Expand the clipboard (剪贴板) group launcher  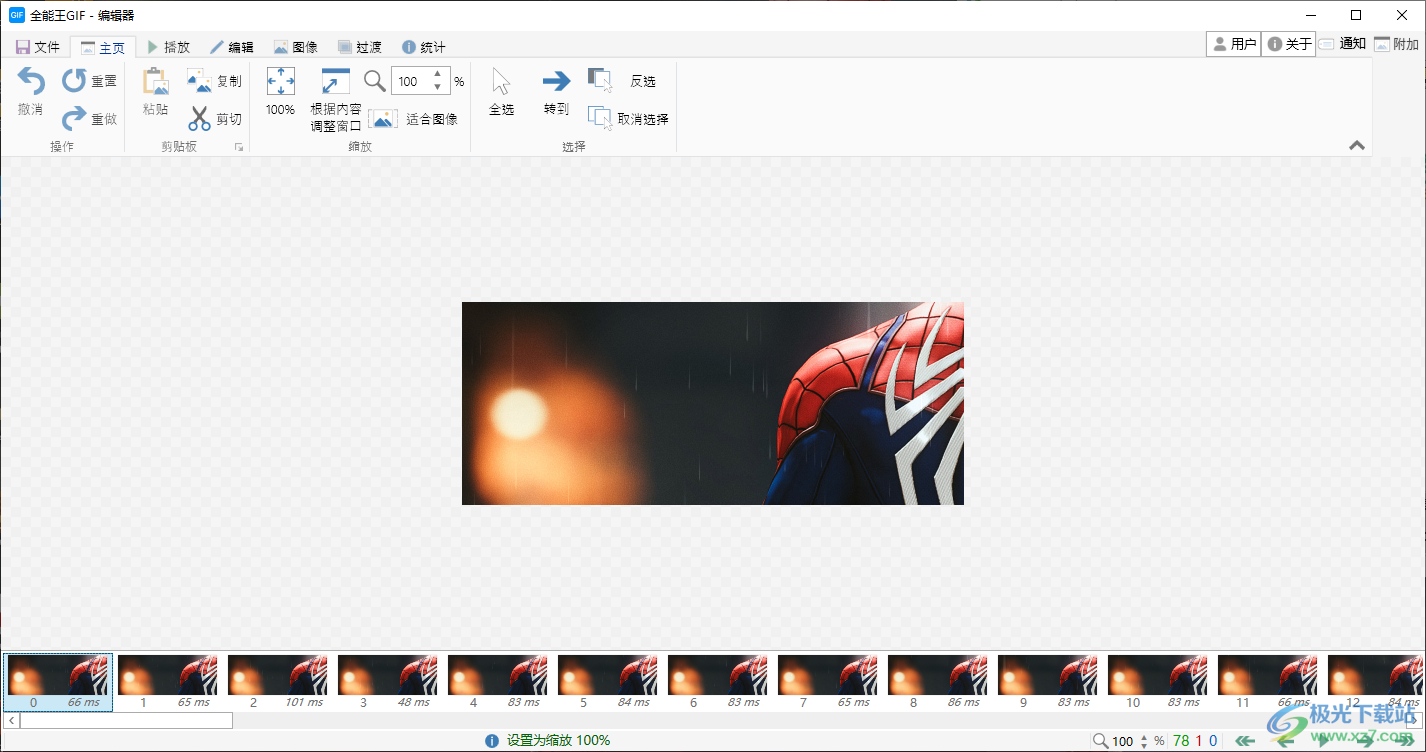coord(239,147)
